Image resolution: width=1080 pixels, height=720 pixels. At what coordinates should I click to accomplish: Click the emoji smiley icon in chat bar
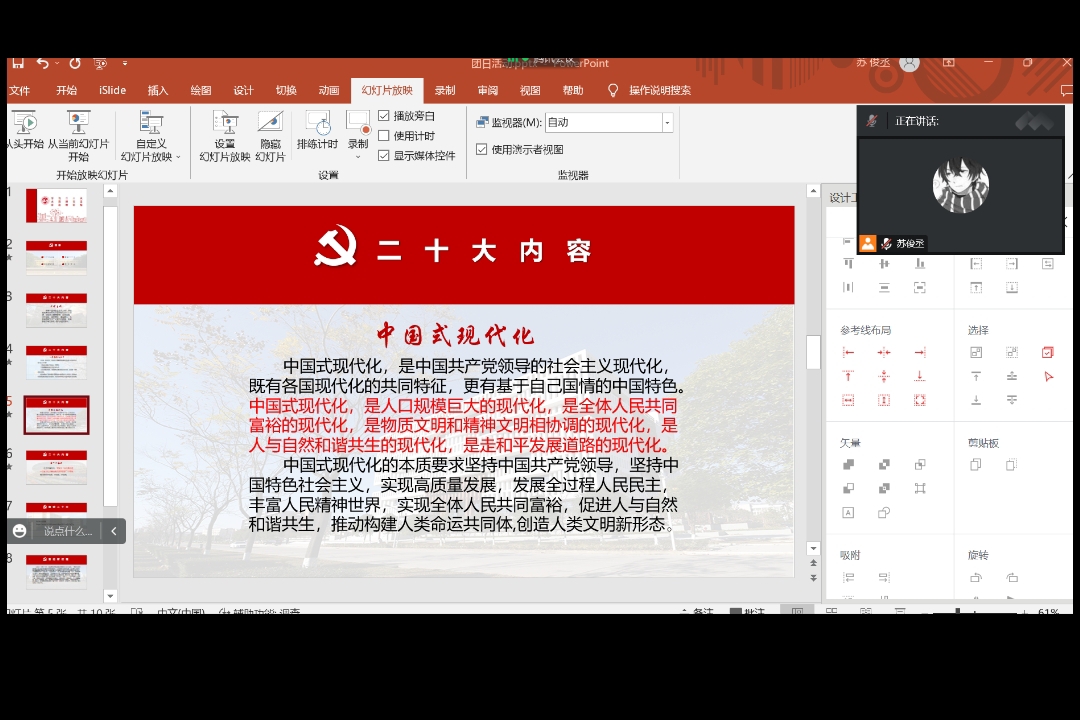click(x=20, y=531)
